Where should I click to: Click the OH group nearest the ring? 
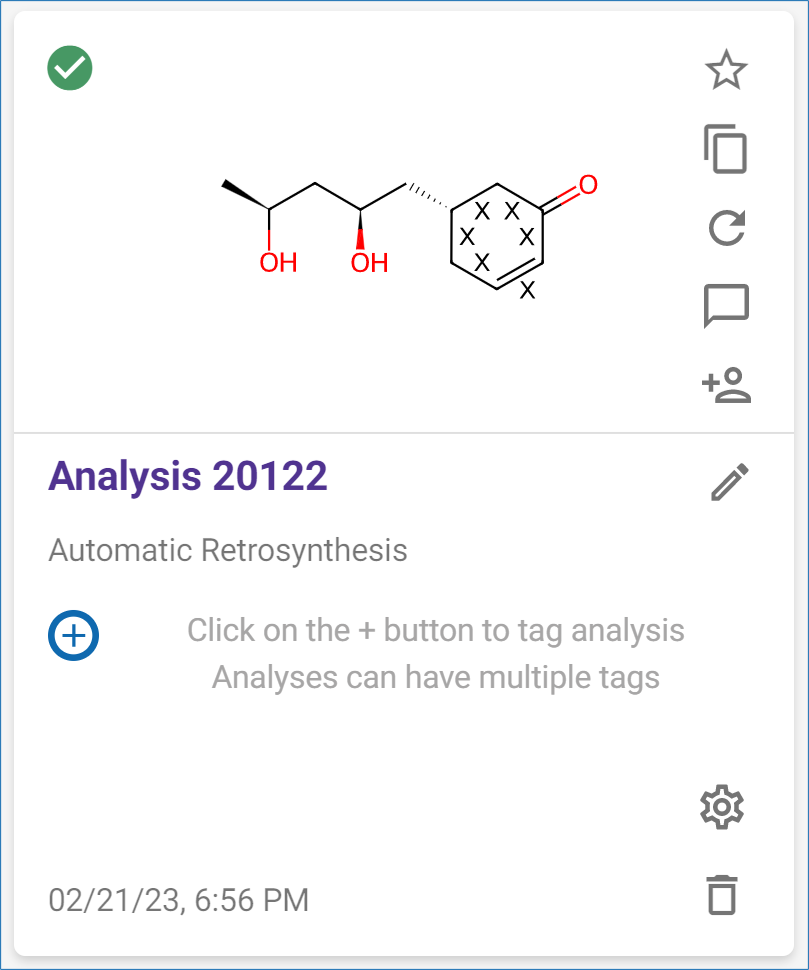pyautogui.click(x=369, y=263)
